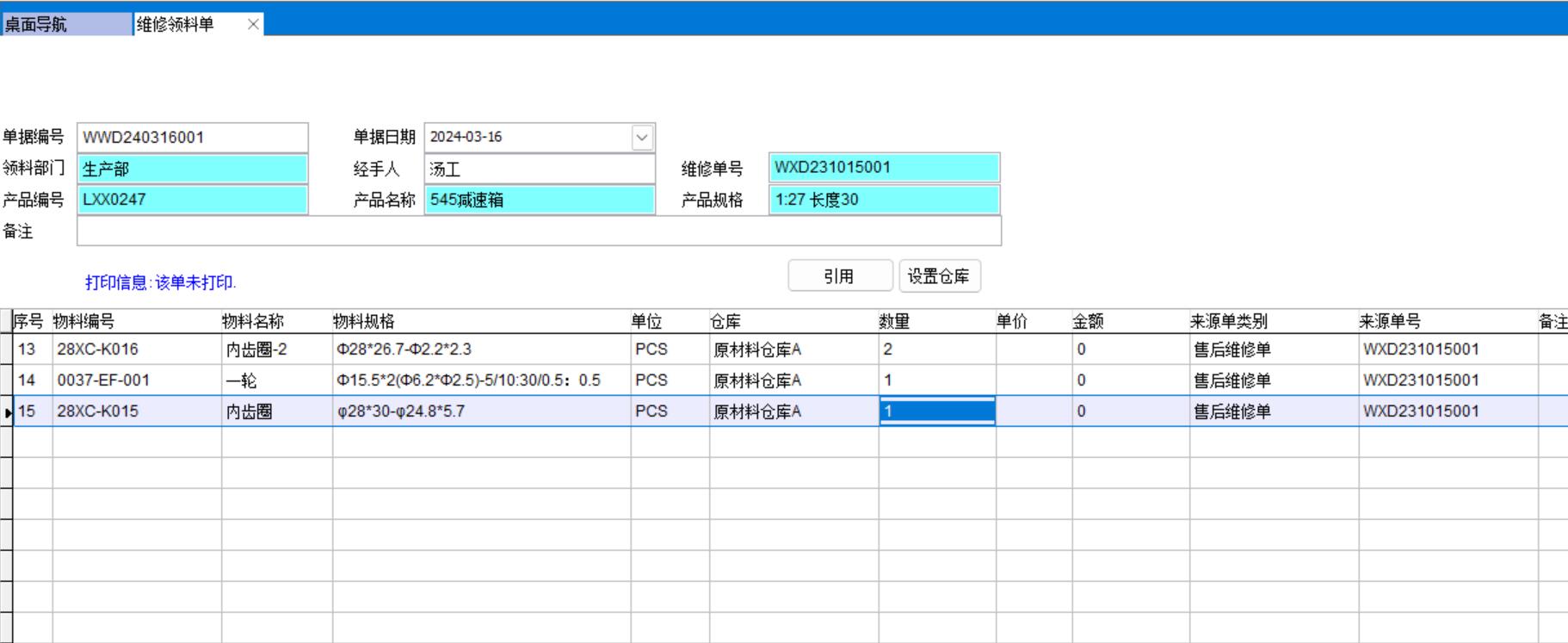
Task: Click the 领料部门 field showing 生产部
Action: [192, 169]
